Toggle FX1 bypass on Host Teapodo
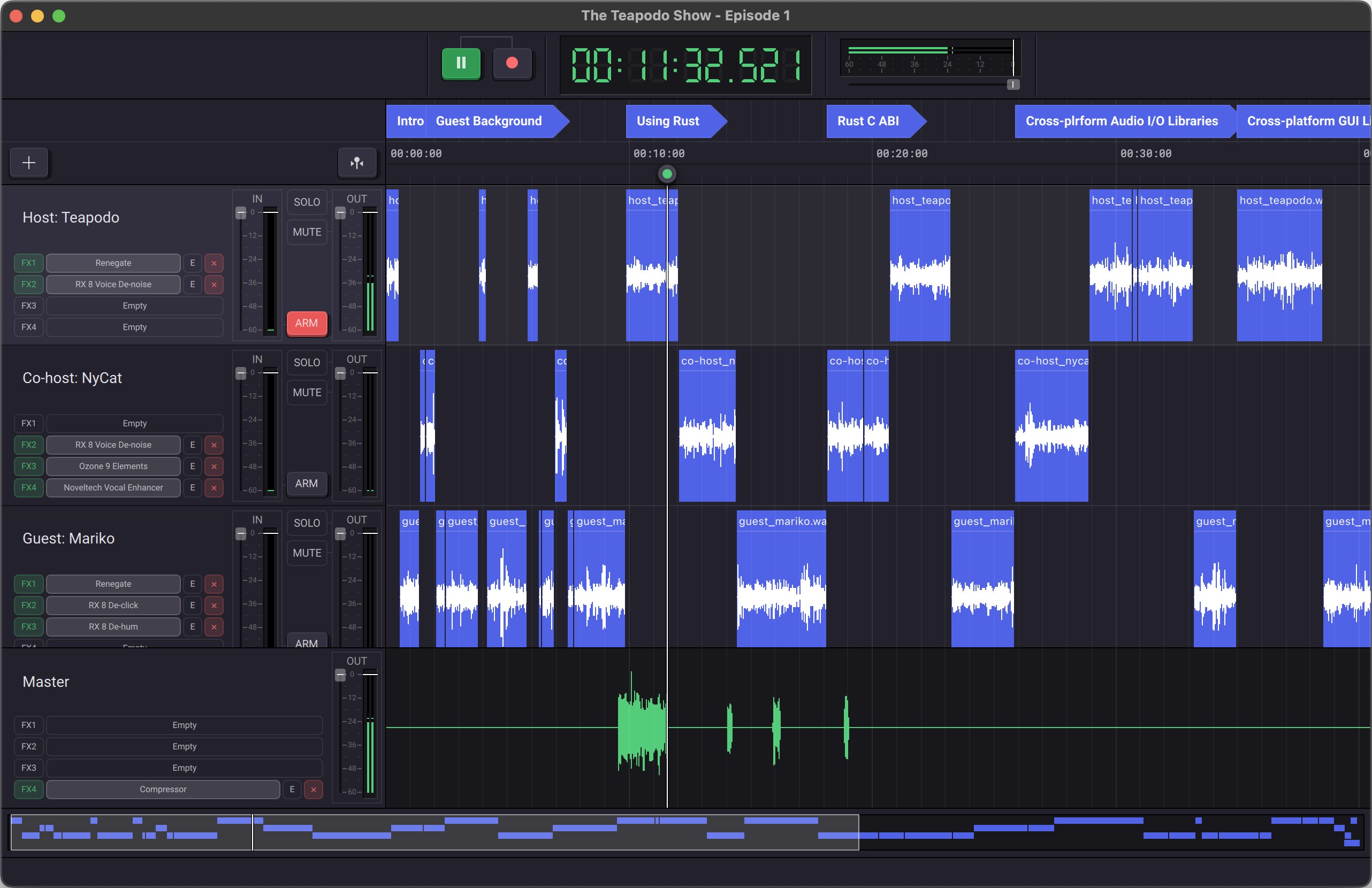This screenshot has width=1372, height=888. coord(28,263)
